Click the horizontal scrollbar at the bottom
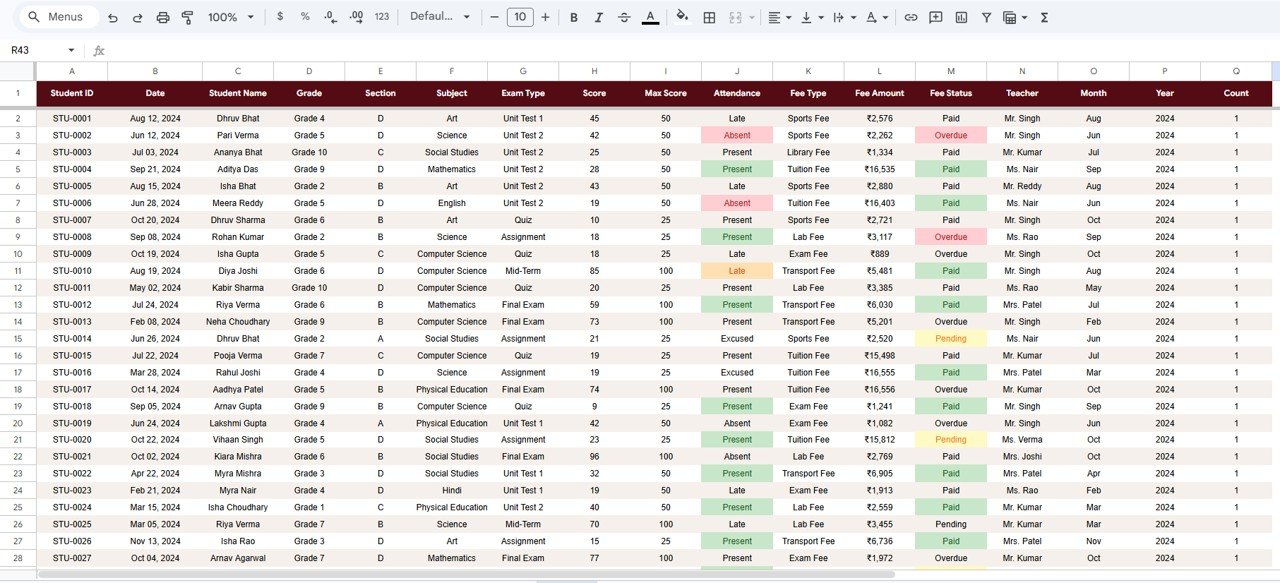 (x=466, y=575)
